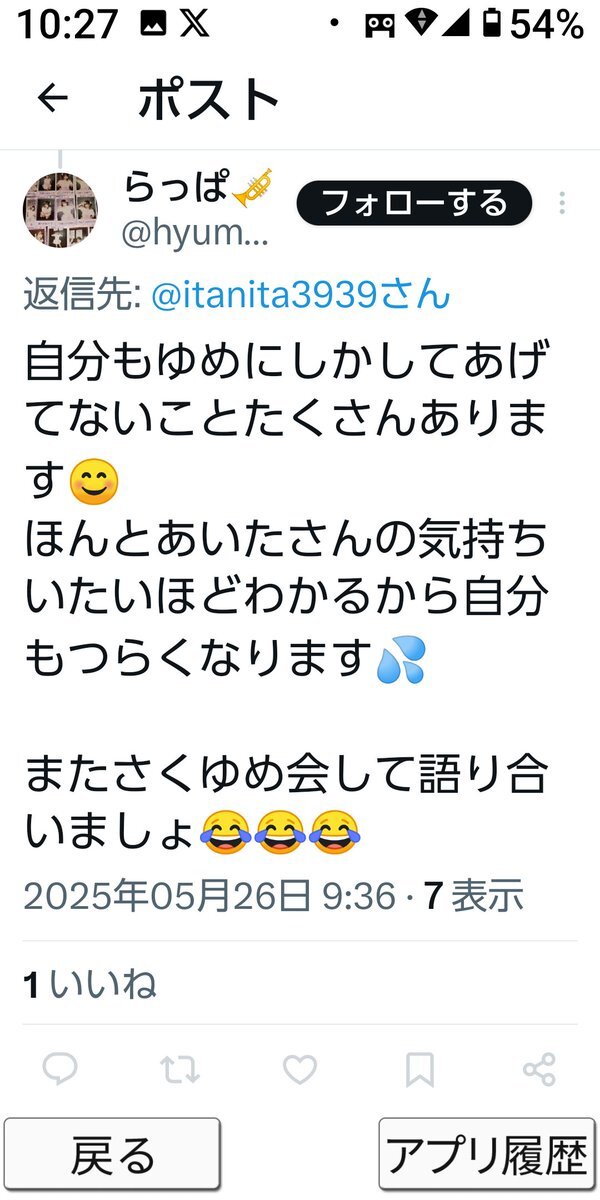Viewport: 600px width, 1200px height.
Task: Open the three-dot post options menu
Action: [x=562, y=203]
